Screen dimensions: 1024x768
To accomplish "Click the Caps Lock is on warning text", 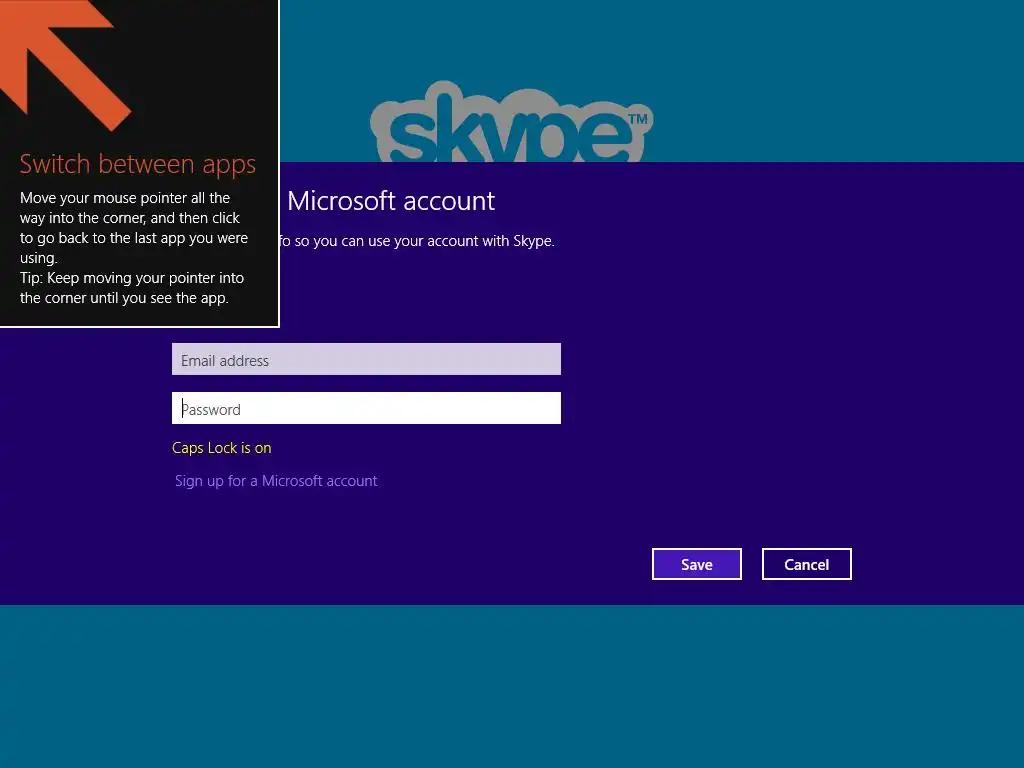I will 221,448.
